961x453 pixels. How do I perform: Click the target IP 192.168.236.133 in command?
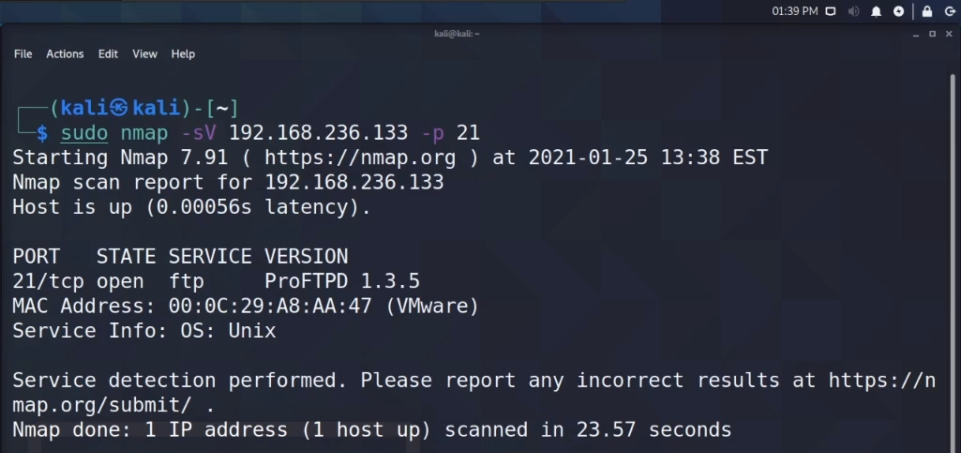tap(318, 133)
